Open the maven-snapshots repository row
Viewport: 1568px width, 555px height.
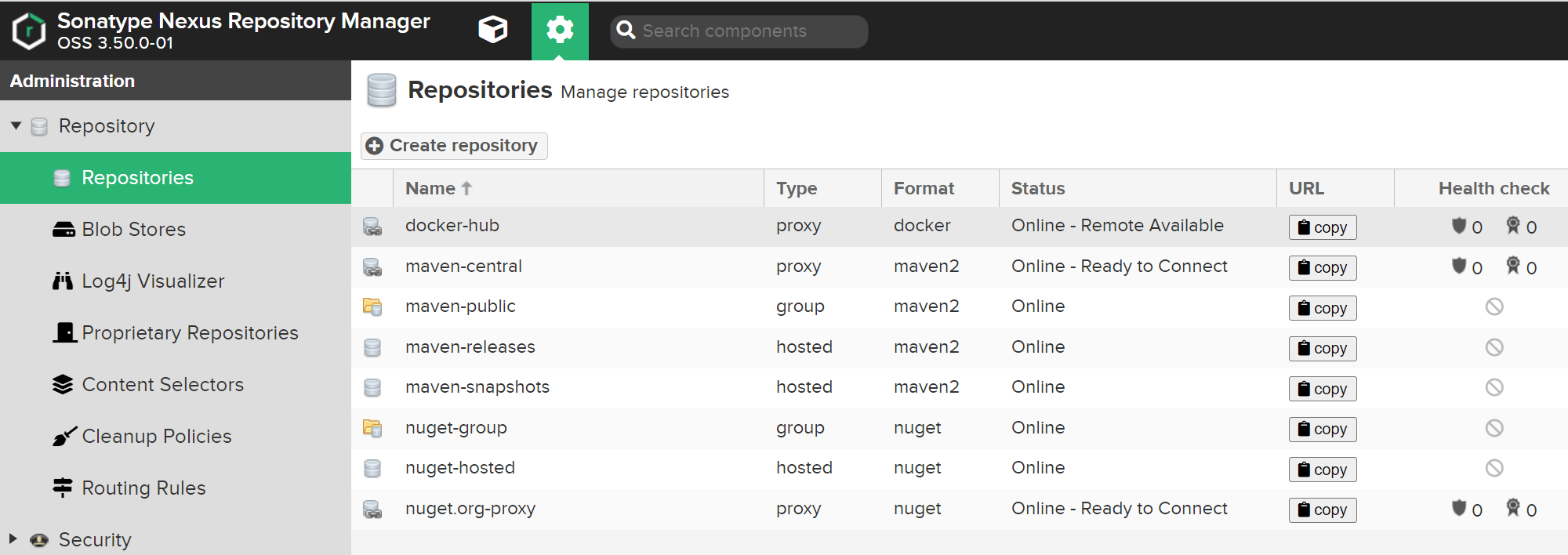(960, 388)
